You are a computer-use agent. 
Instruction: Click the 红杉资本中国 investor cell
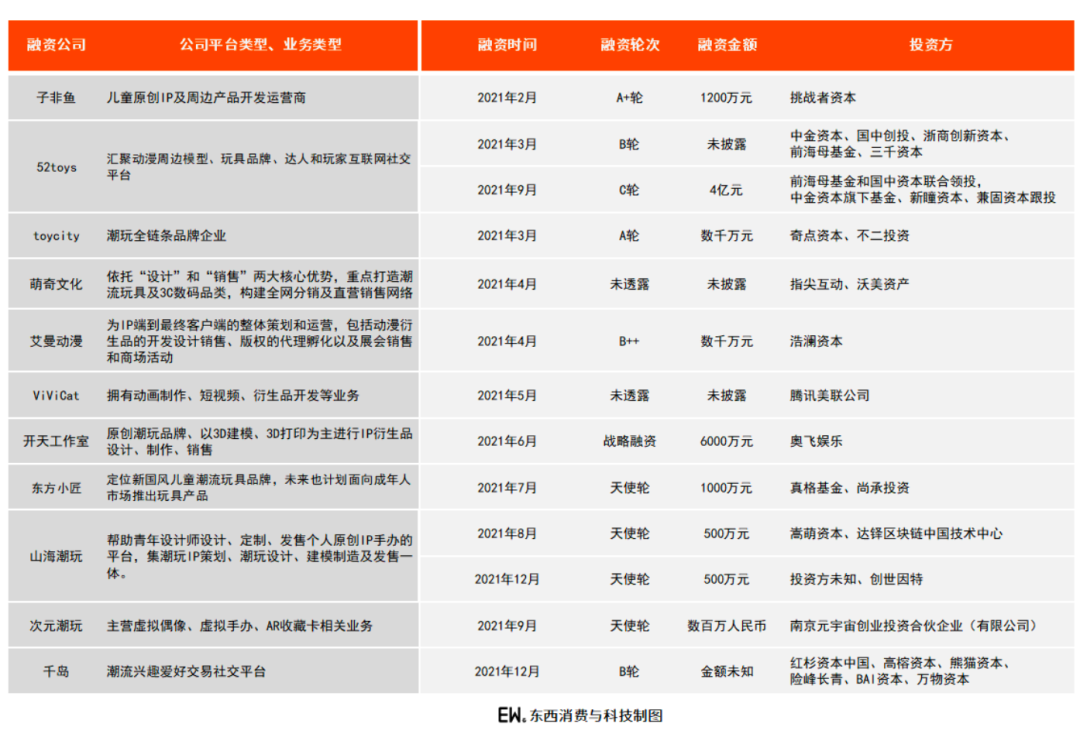[900, 671]
